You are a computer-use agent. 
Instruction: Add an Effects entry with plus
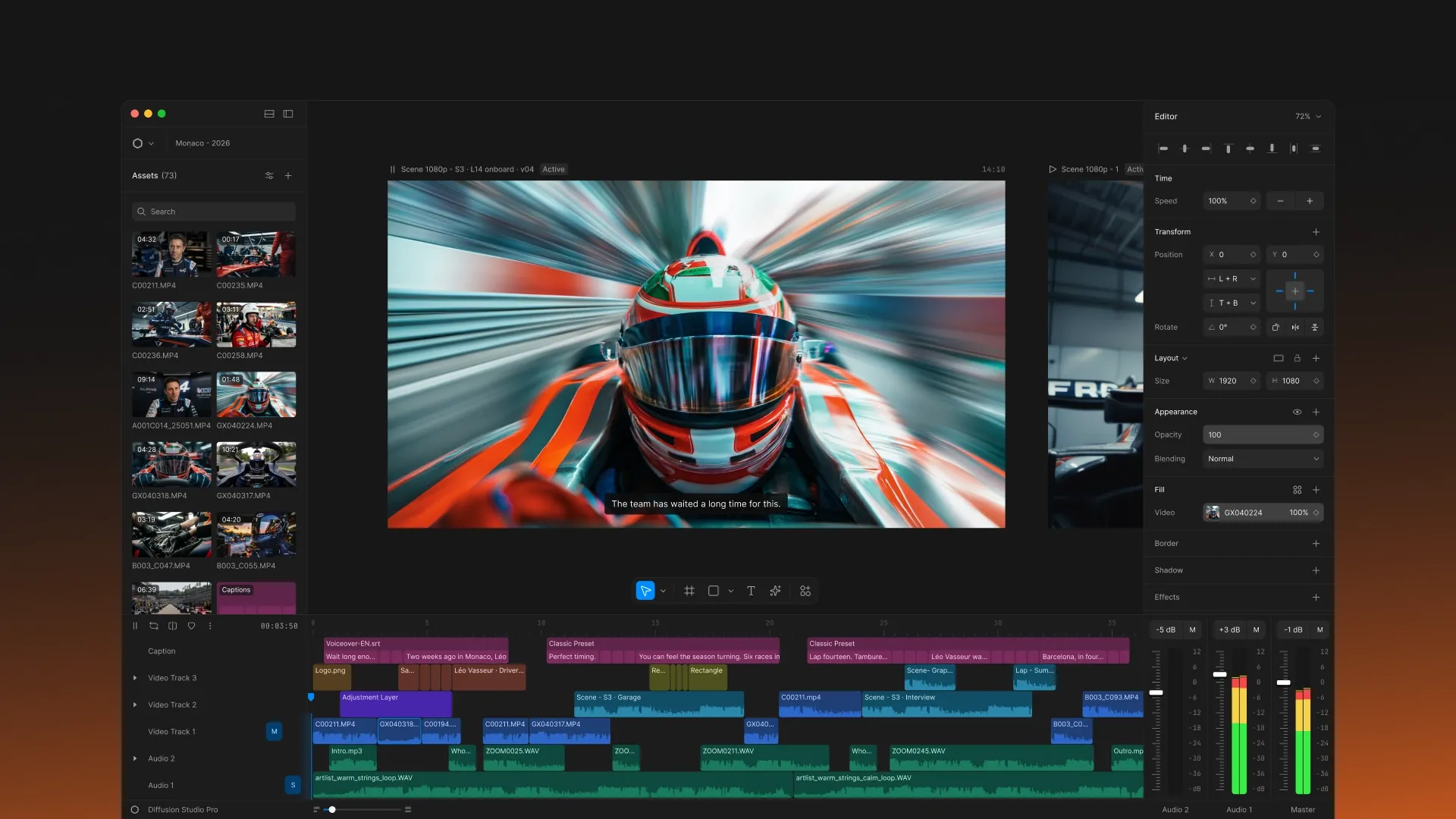[1316, 597]
